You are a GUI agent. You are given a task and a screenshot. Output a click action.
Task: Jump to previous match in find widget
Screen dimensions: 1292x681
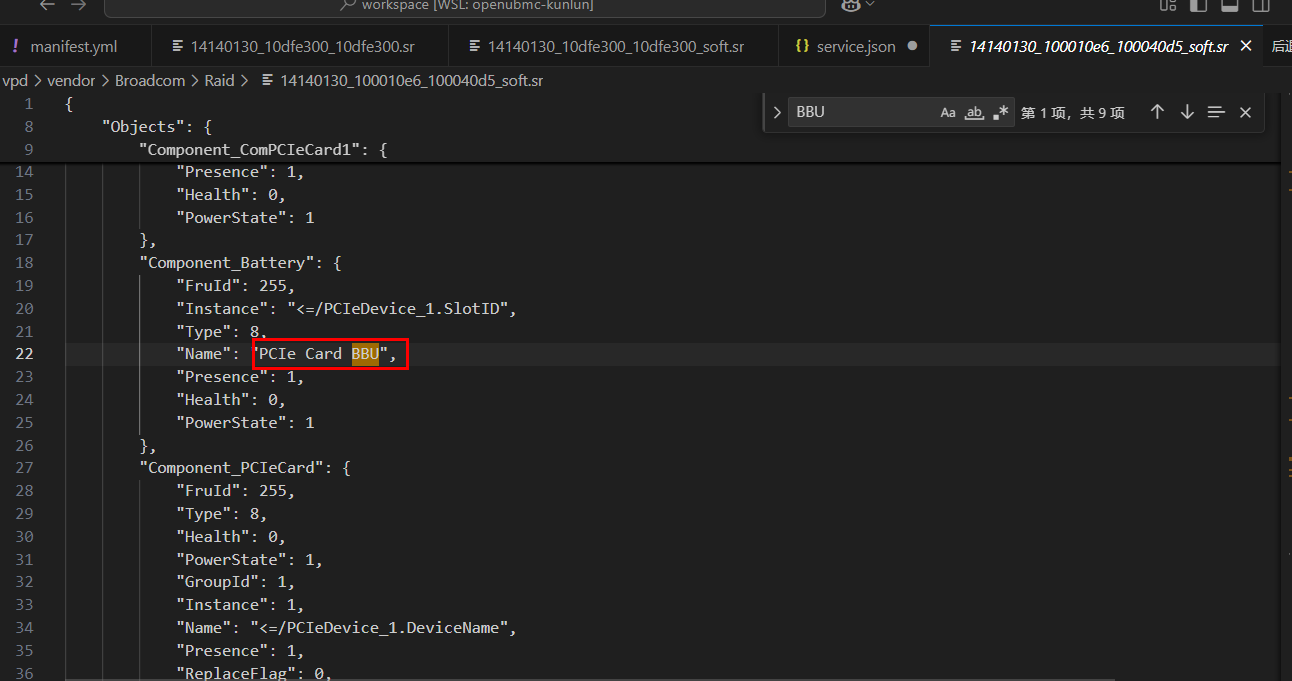click(1157, 112)
